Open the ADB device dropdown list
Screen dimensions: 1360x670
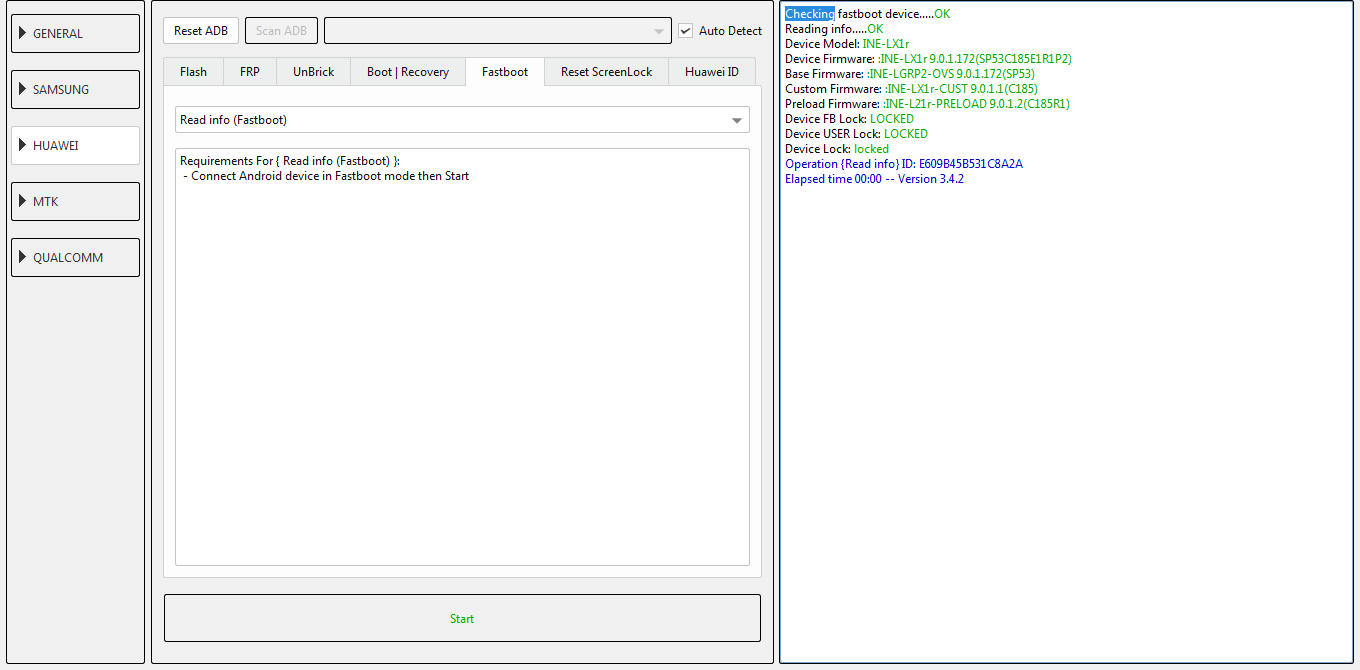(x=658, y=31)
